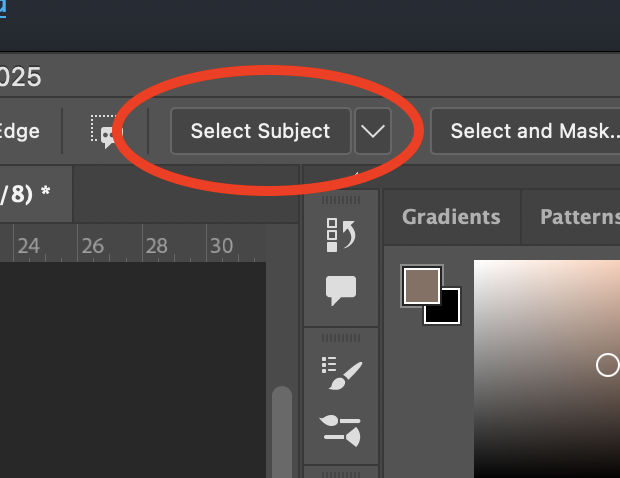The width and height of the screenshot is (620, 478).
Task: Select the document tab ending in /8) *
Action: click(28, 193)
